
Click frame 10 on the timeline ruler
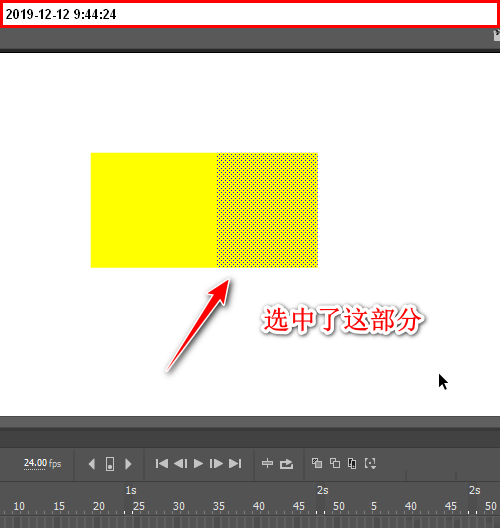click(19, 506)
